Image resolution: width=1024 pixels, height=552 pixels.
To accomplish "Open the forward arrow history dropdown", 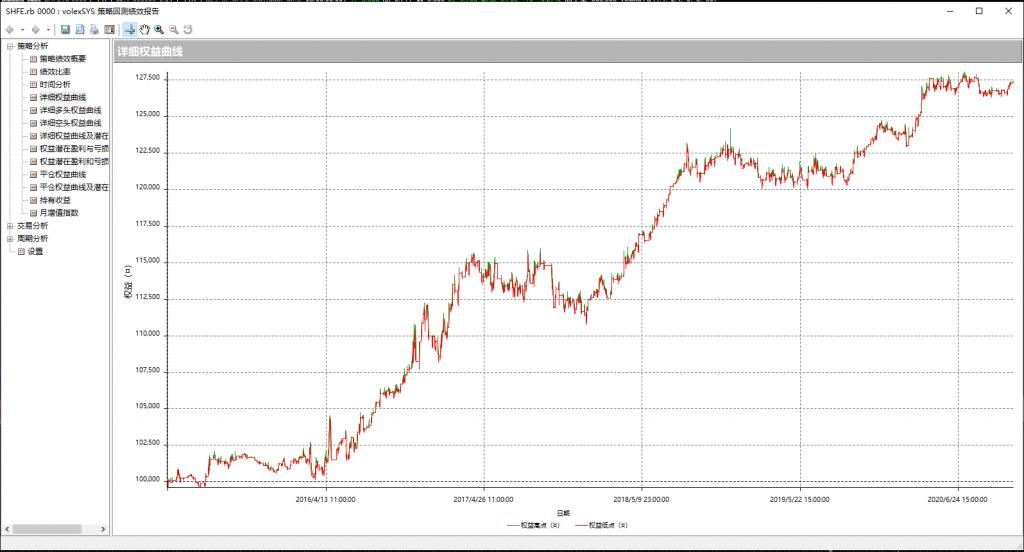I will click(x=48, y=29).
